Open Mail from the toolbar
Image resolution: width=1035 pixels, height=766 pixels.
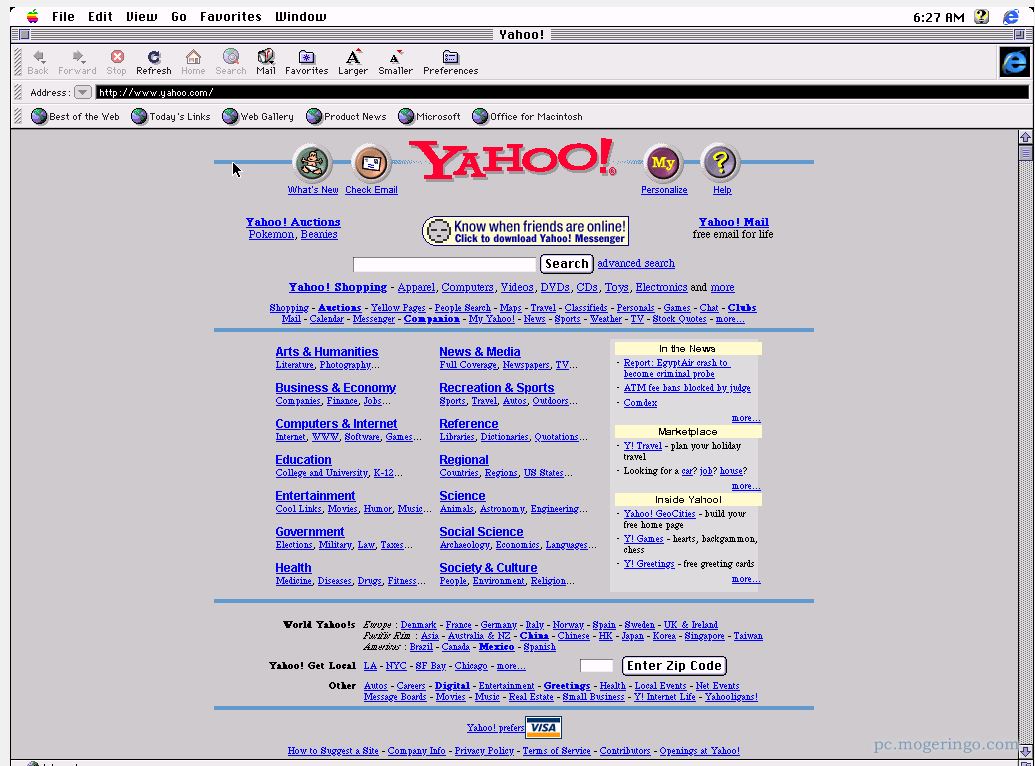(x=266, y=62)
